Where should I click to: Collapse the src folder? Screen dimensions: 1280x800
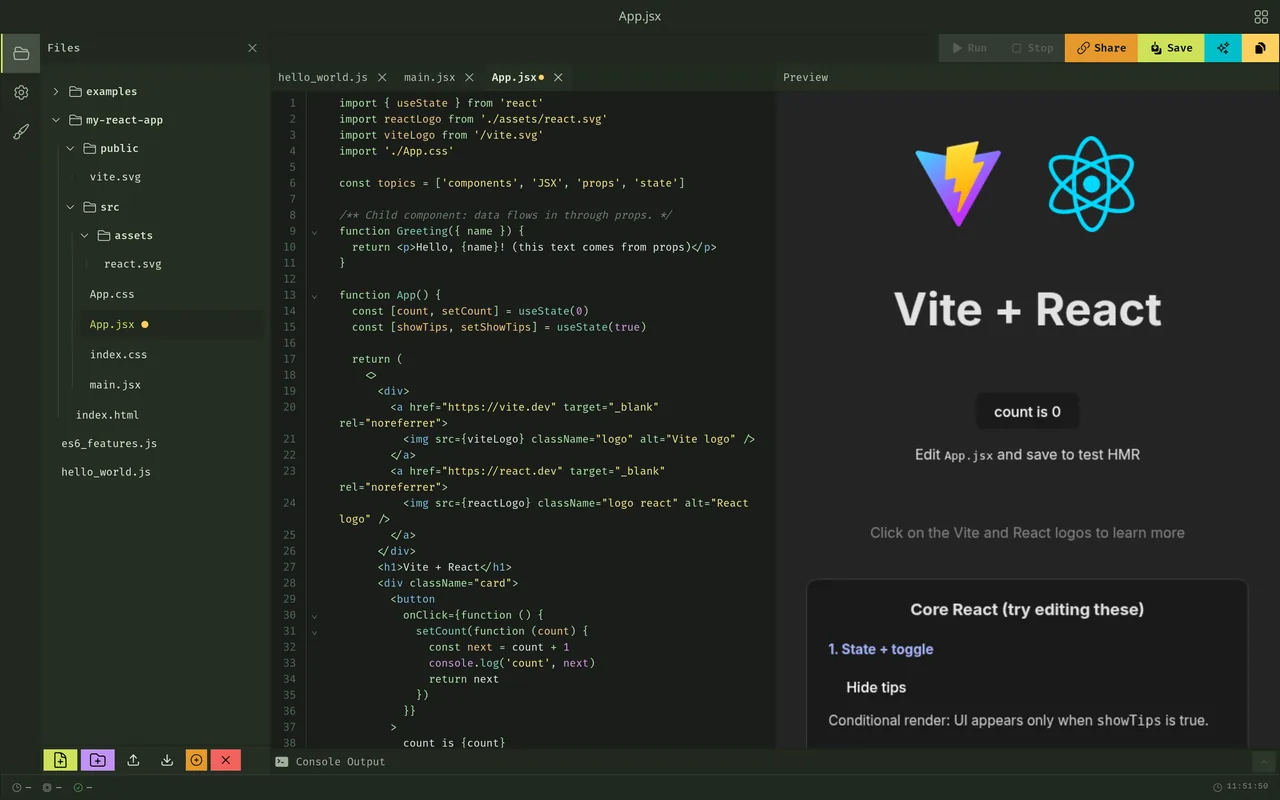click(70, 207)
